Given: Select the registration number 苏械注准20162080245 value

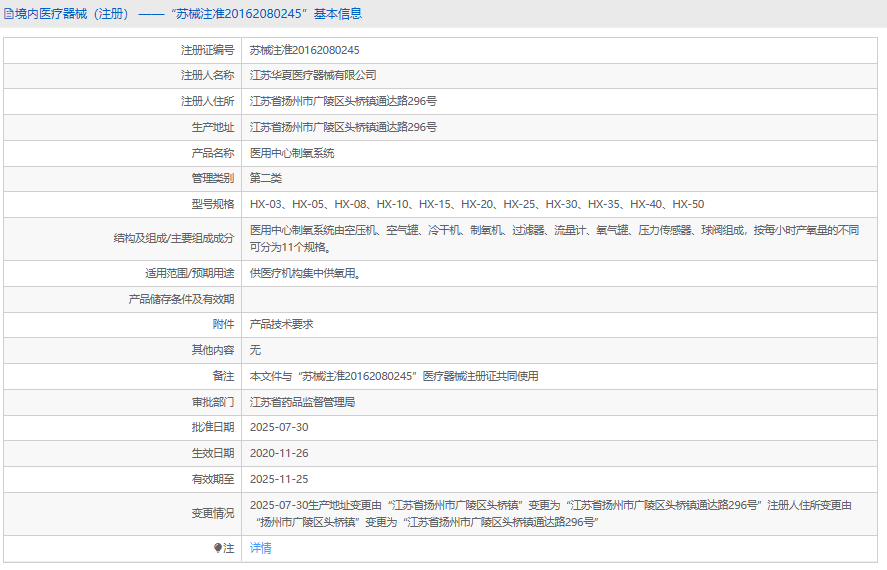Looking at the screenshot, I should click(304, 50).
